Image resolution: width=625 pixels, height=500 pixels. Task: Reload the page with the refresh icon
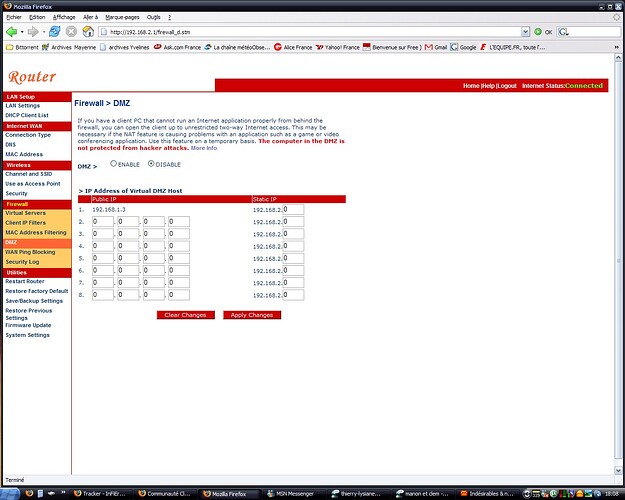pos(55,31)
